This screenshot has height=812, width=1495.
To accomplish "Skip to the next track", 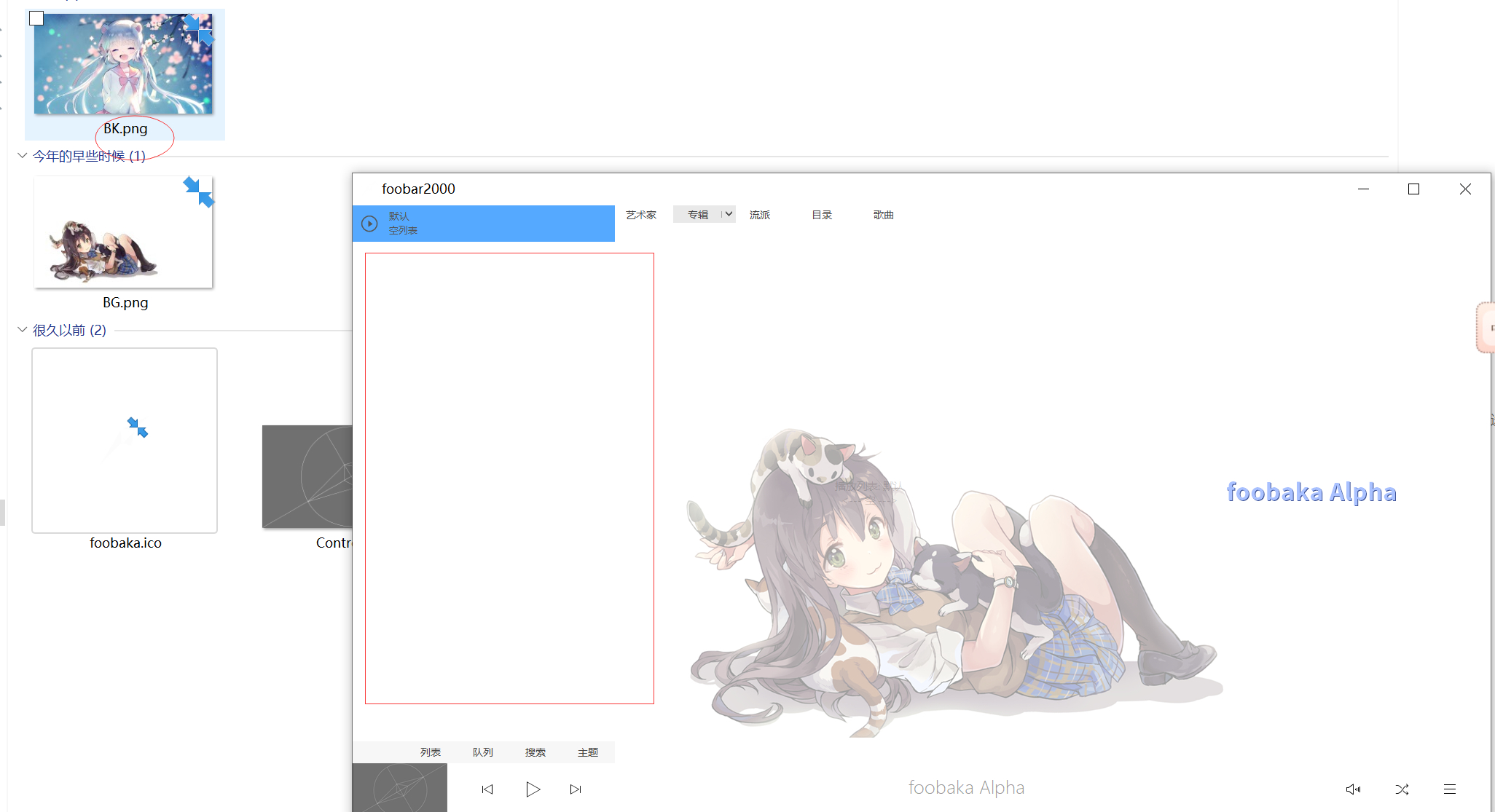I will [x=576, y=789].
